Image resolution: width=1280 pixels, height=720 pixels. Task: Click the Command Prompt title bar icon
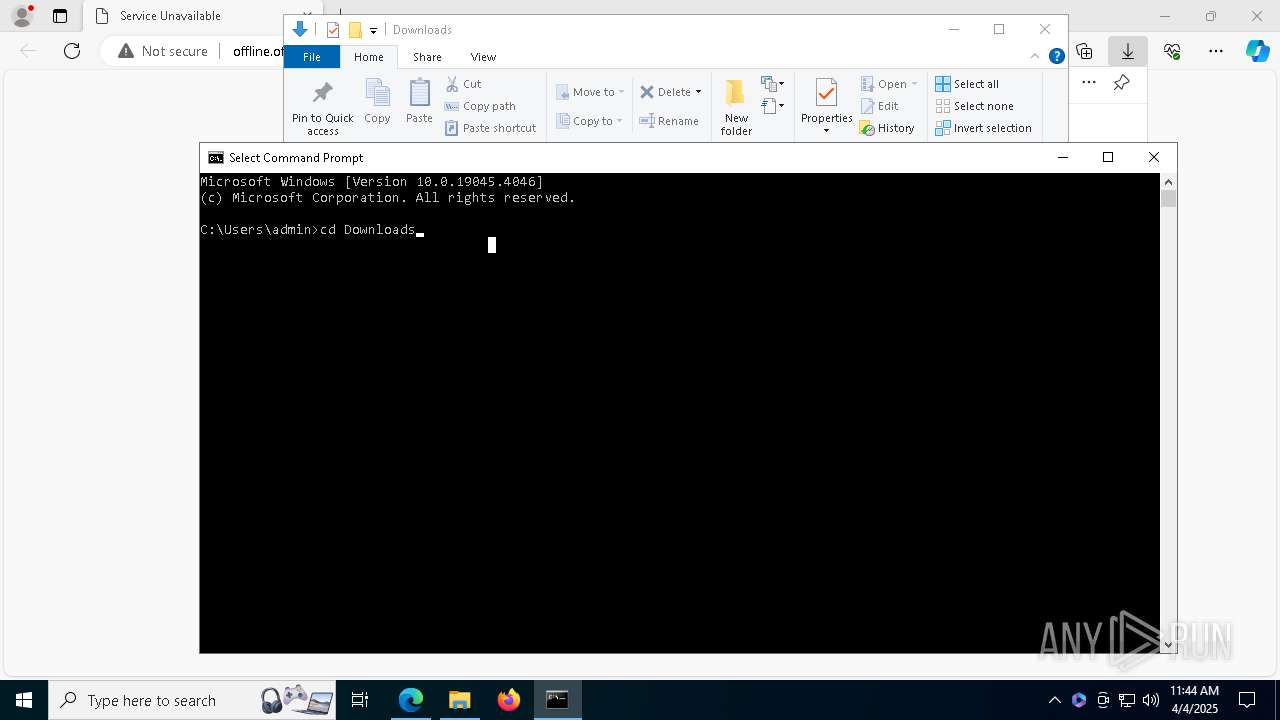point(215,157)
